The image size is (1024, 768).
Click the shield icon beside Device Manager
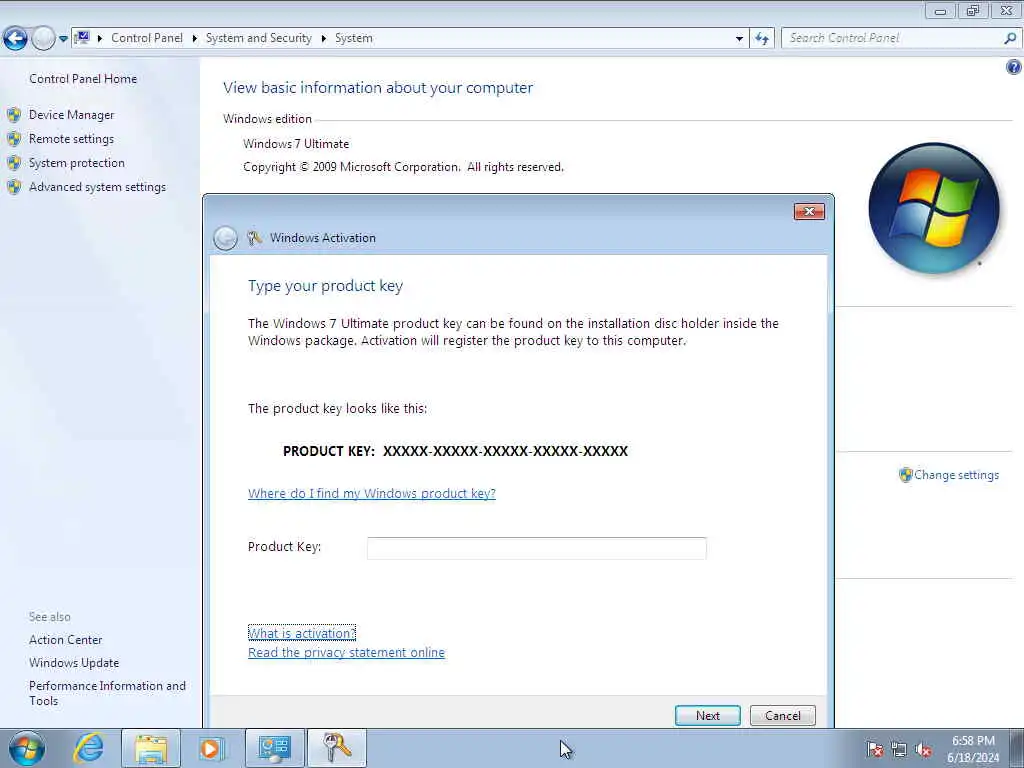(x=14, y=115)
